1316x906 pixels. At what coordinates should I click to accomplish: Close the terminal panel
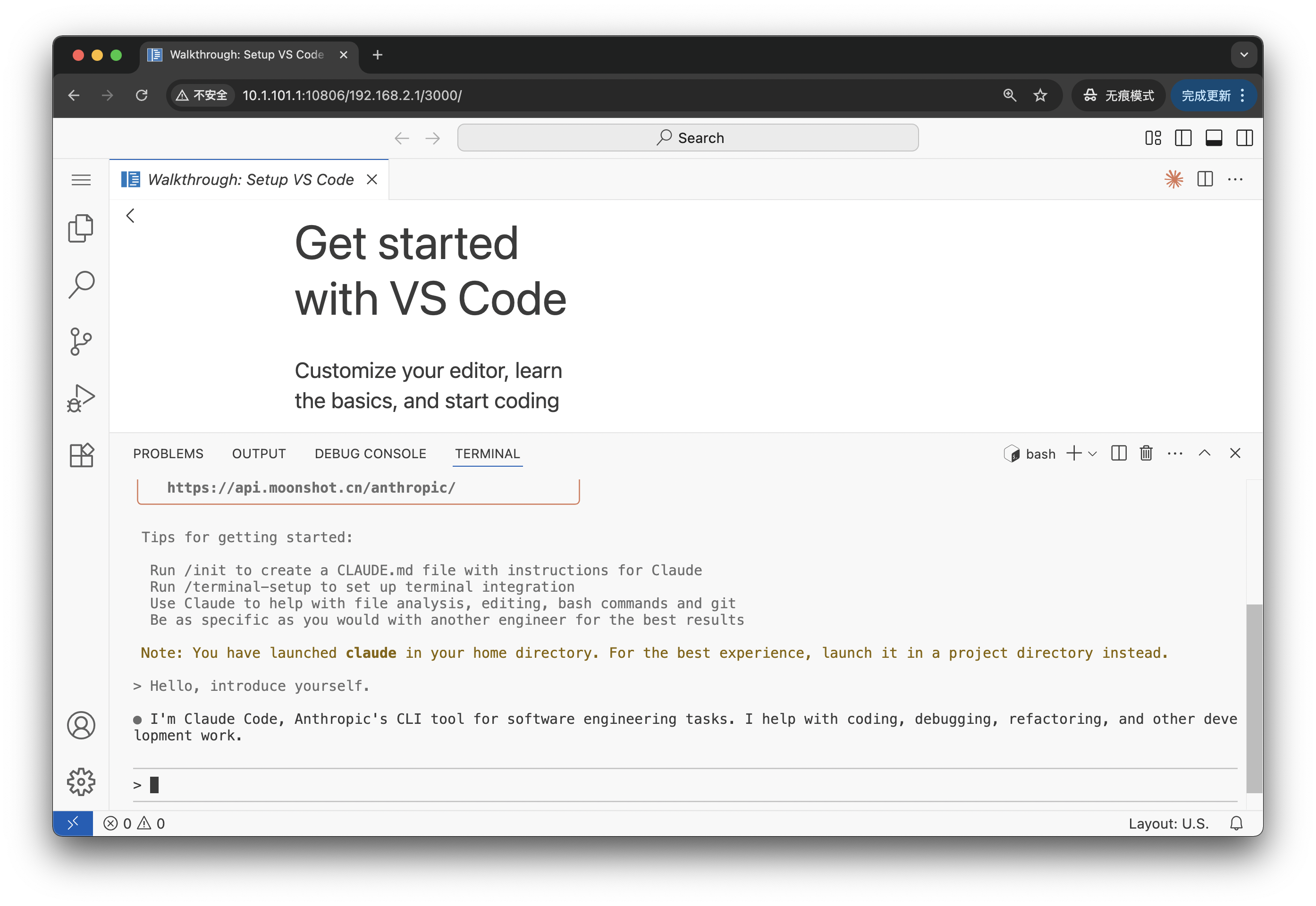1235,453
